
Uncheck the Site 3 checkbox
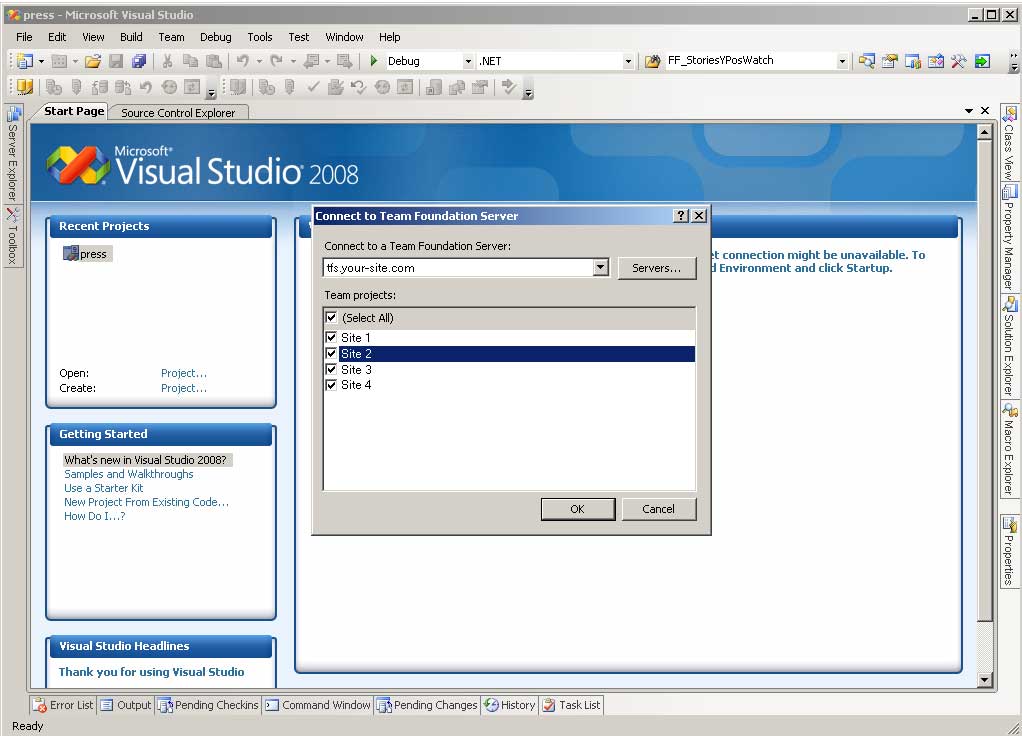(331, 369)
